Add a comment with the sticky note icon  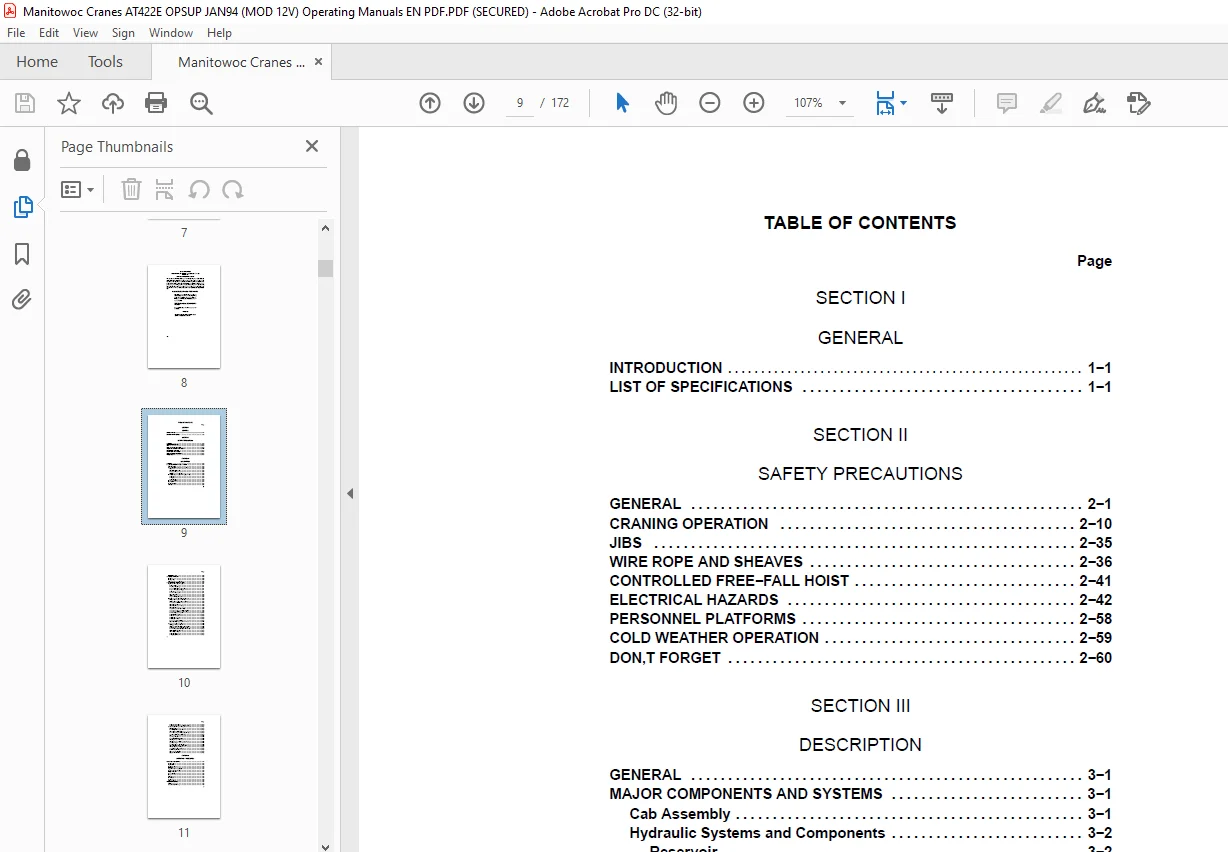[x=1007, y=103]
